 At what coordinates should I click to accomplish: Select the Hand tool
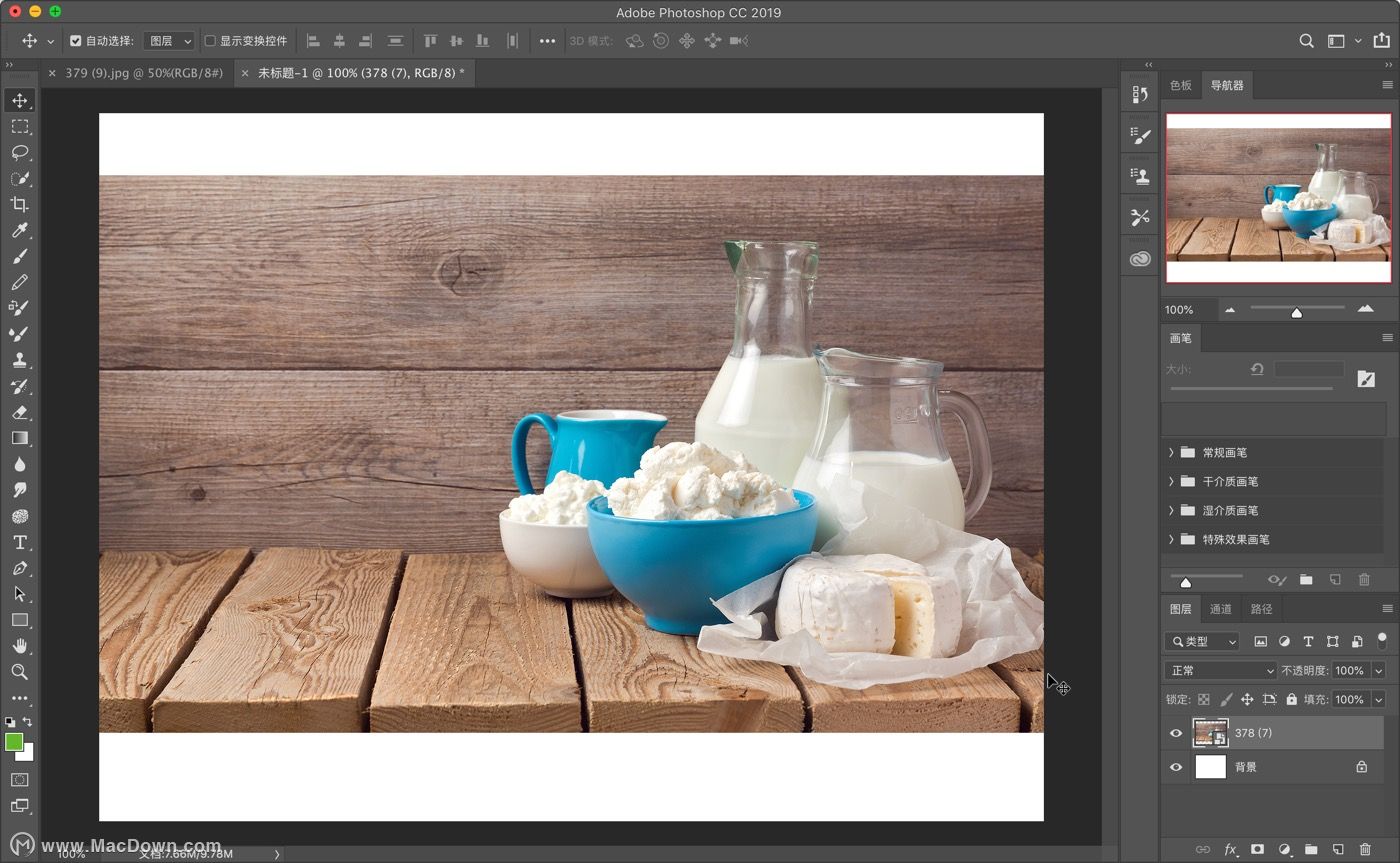point(20,646)
